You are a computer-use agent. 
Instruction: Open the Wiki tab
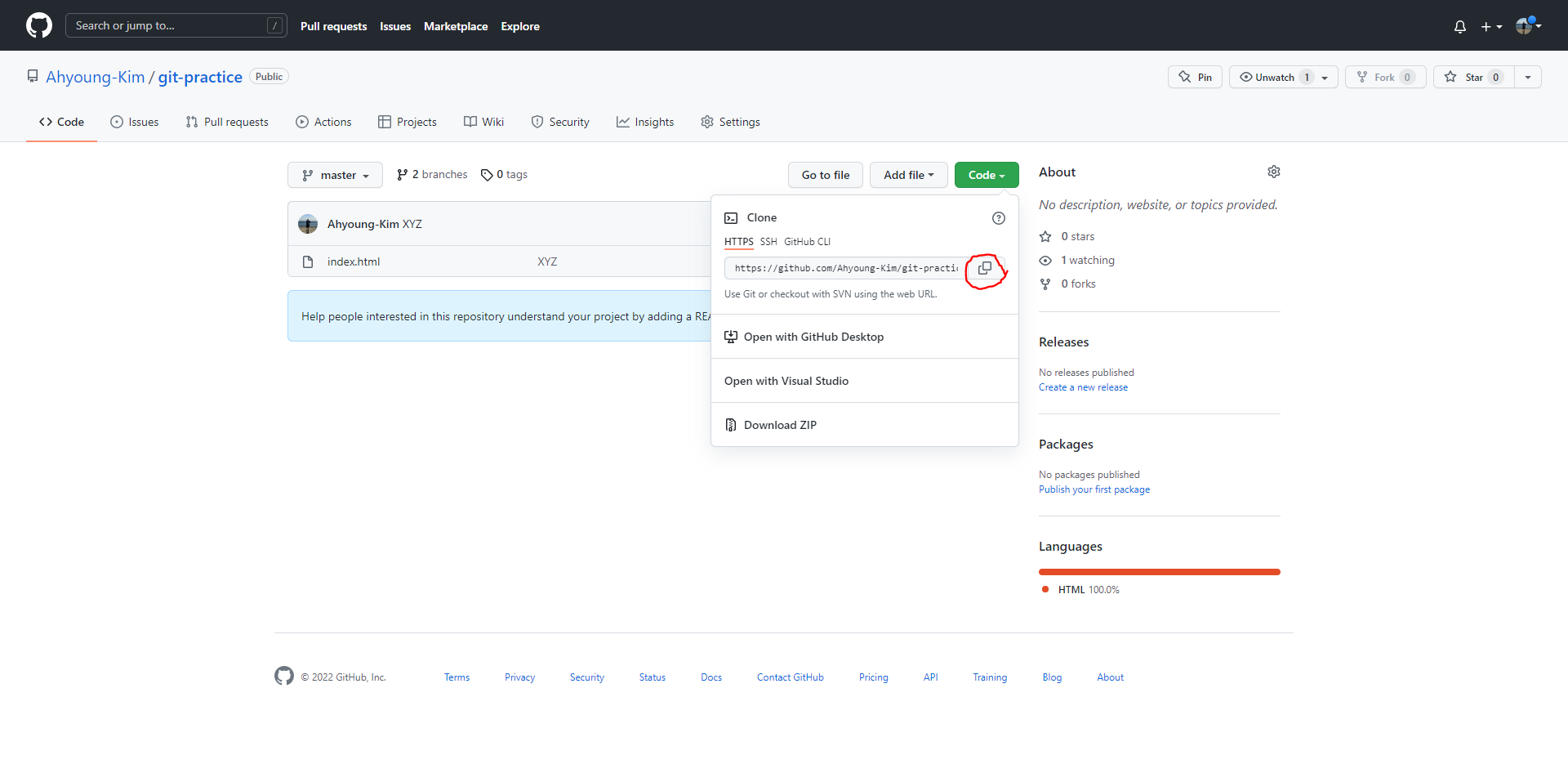(x=484, y=122)
